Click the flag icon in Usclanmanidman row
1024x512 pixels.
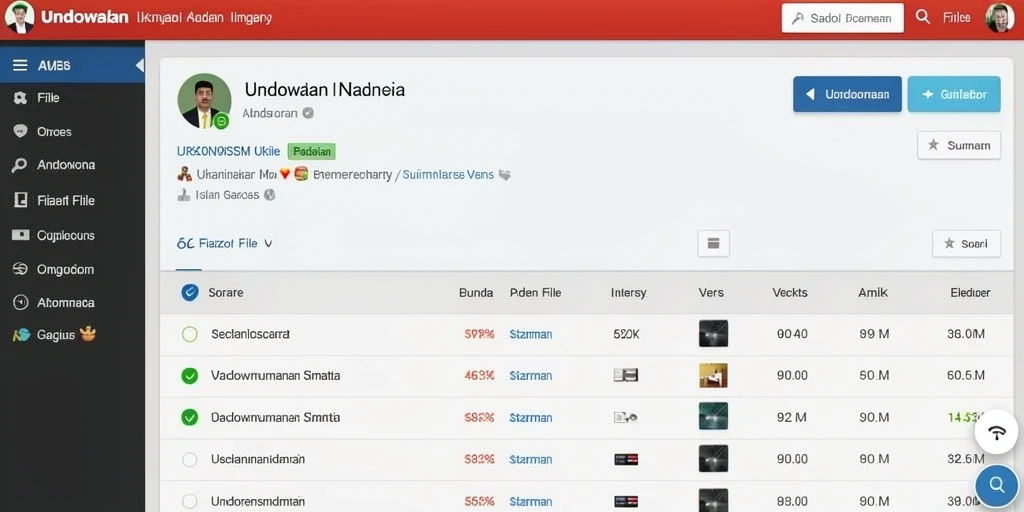pos(626,460)
